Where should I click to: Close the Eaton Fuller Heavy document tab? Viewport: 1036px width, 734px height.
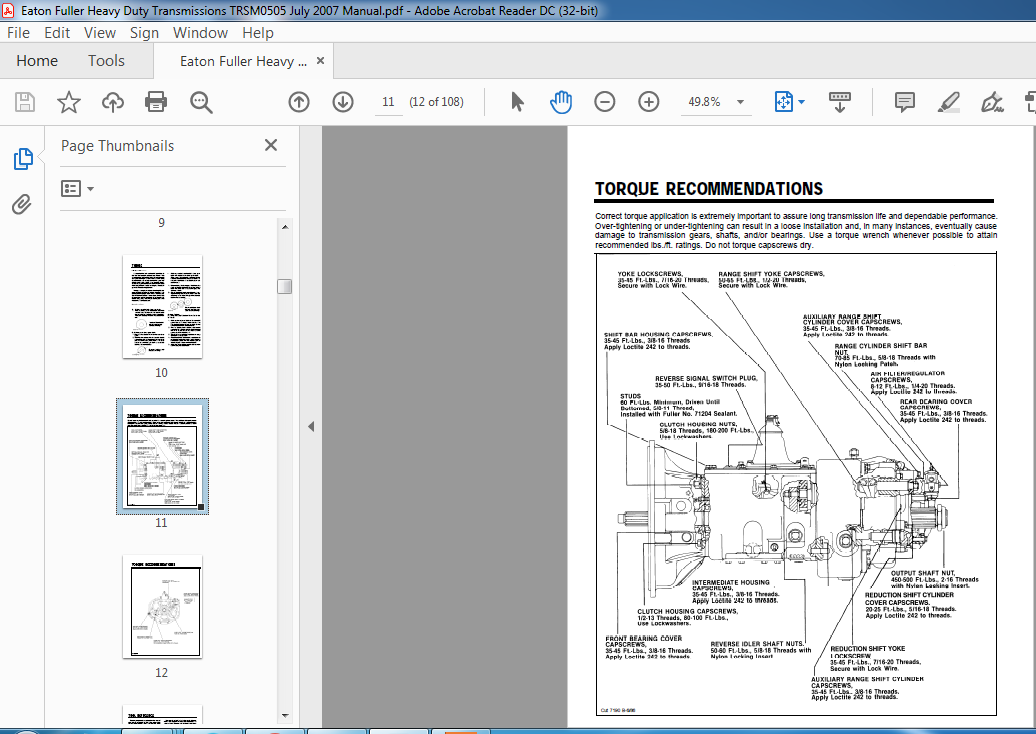pos(320,61)
